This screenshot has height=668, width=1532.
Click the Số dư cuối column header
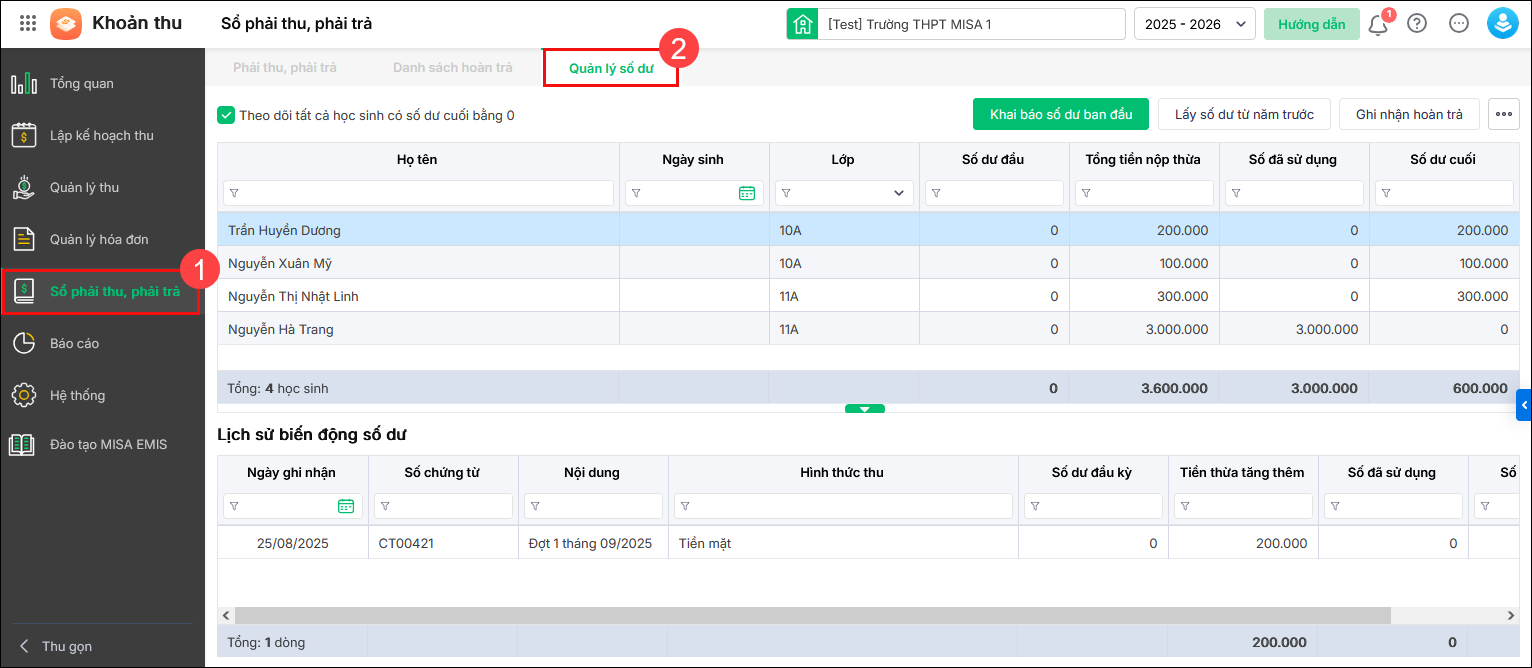coord(1443,159)
